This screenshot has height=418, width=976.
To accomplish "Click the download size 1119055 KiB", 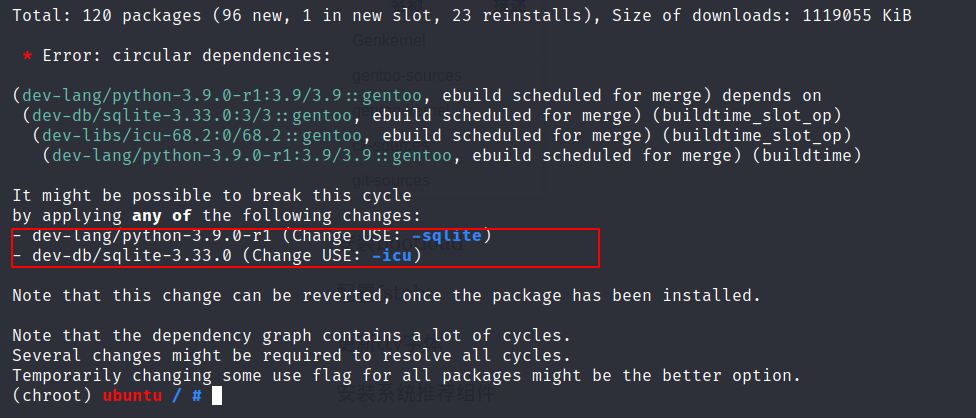I will point(856,16).
